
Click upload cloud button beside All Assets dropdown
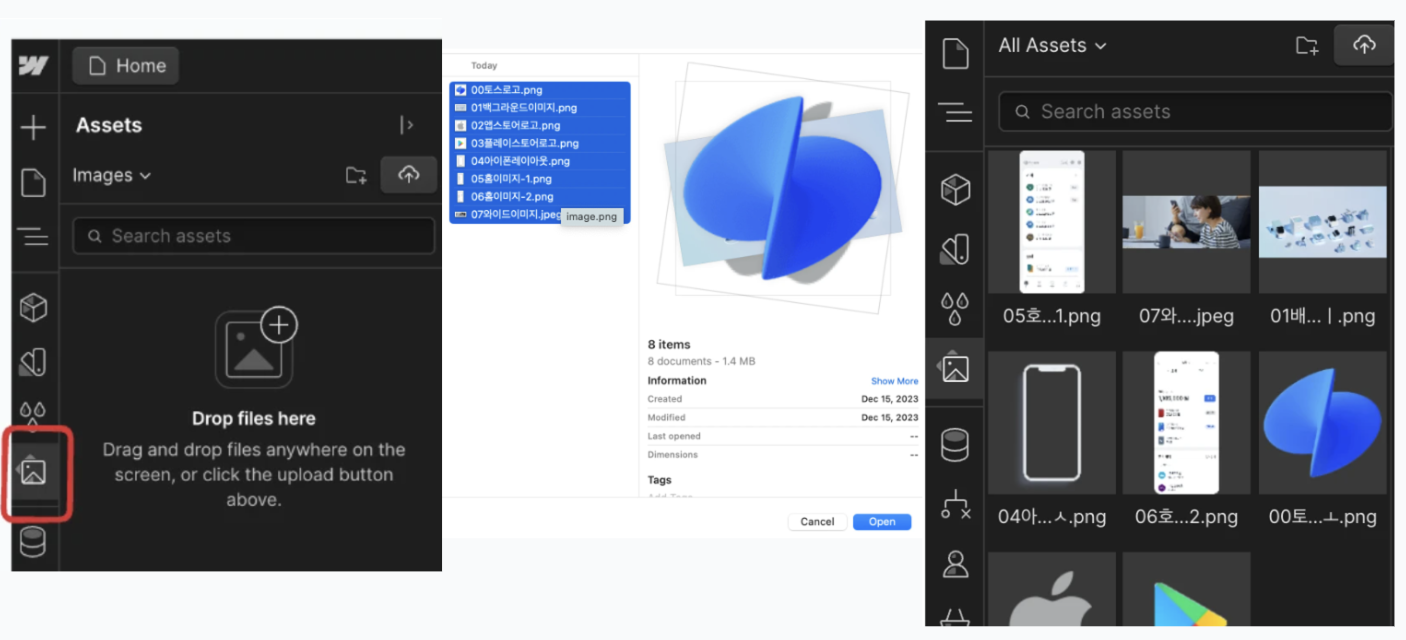click(1364, 45)
